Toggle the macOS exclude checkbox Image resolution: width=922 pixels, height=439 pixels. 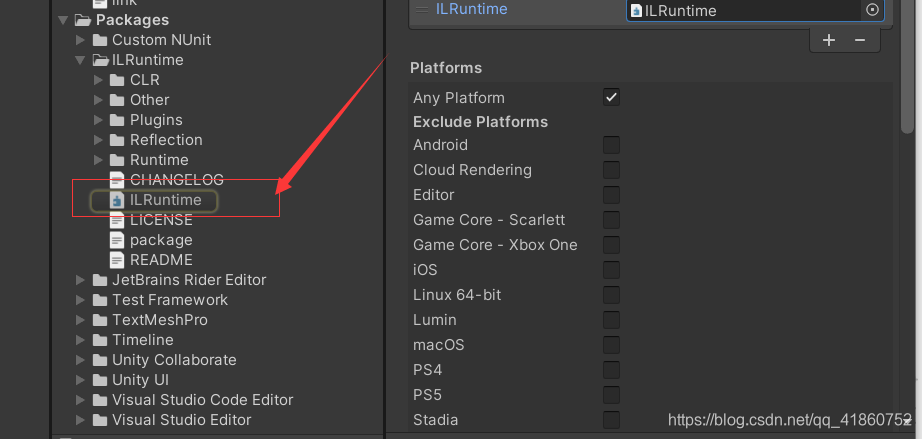point(611,344)
